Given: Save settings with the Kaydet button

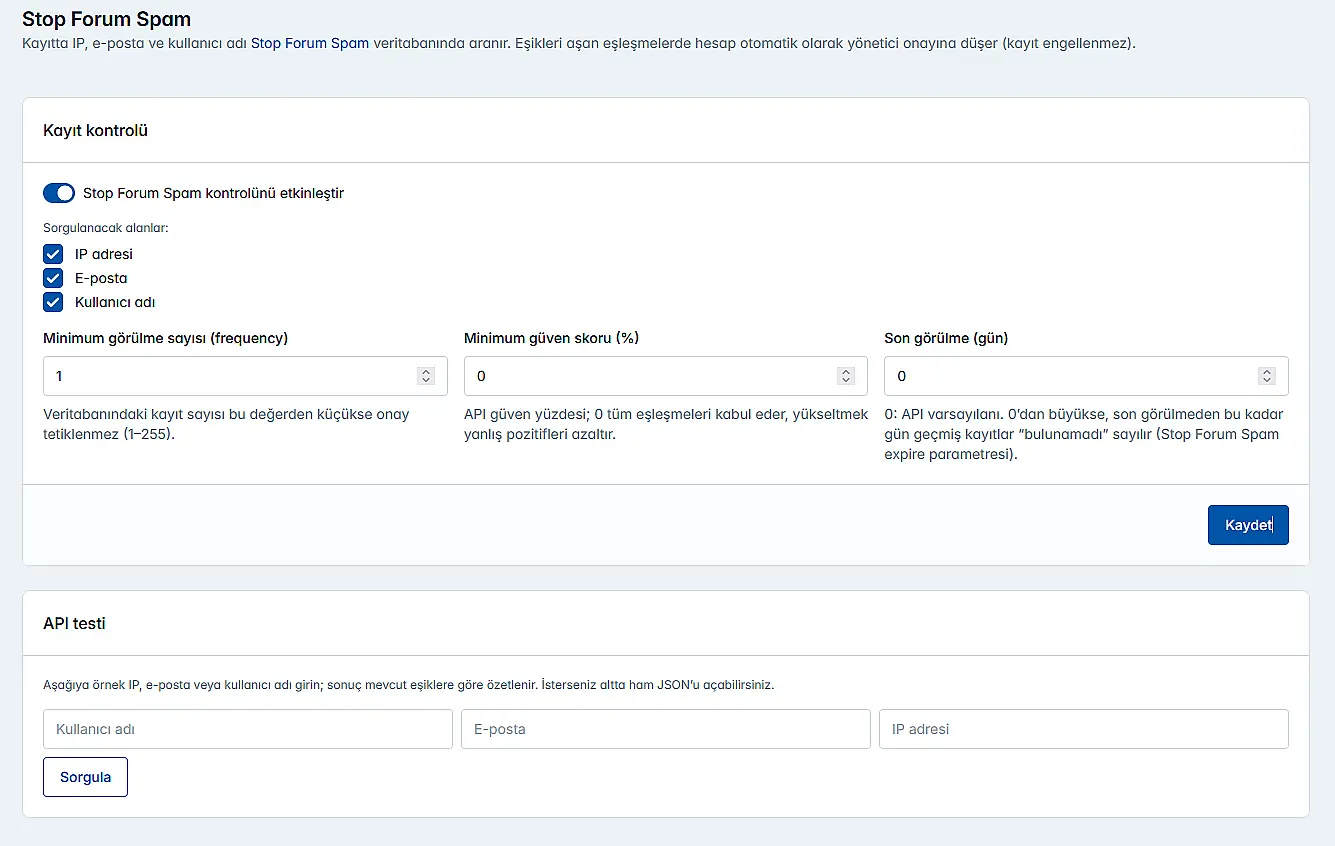Looking at the screenshot, I should (x=1248, y=525).
